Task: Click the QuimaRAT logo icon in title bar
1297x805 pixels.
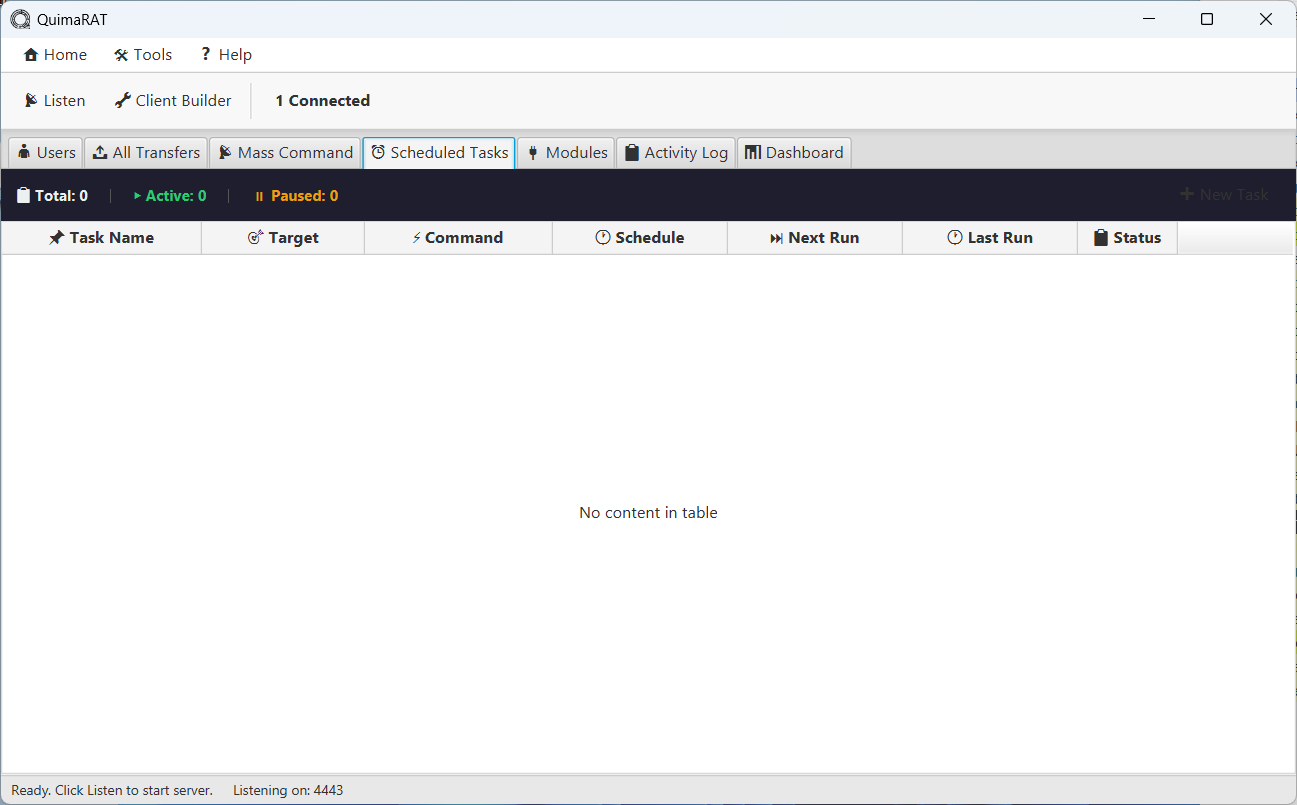Action: point(22,18)
